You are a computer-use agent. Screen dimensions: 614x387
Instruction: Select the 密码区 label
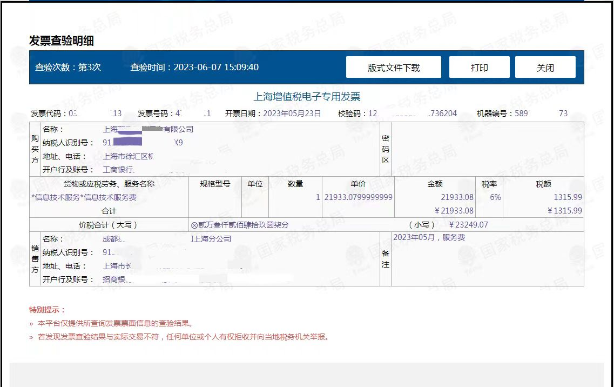coord(385,149)
